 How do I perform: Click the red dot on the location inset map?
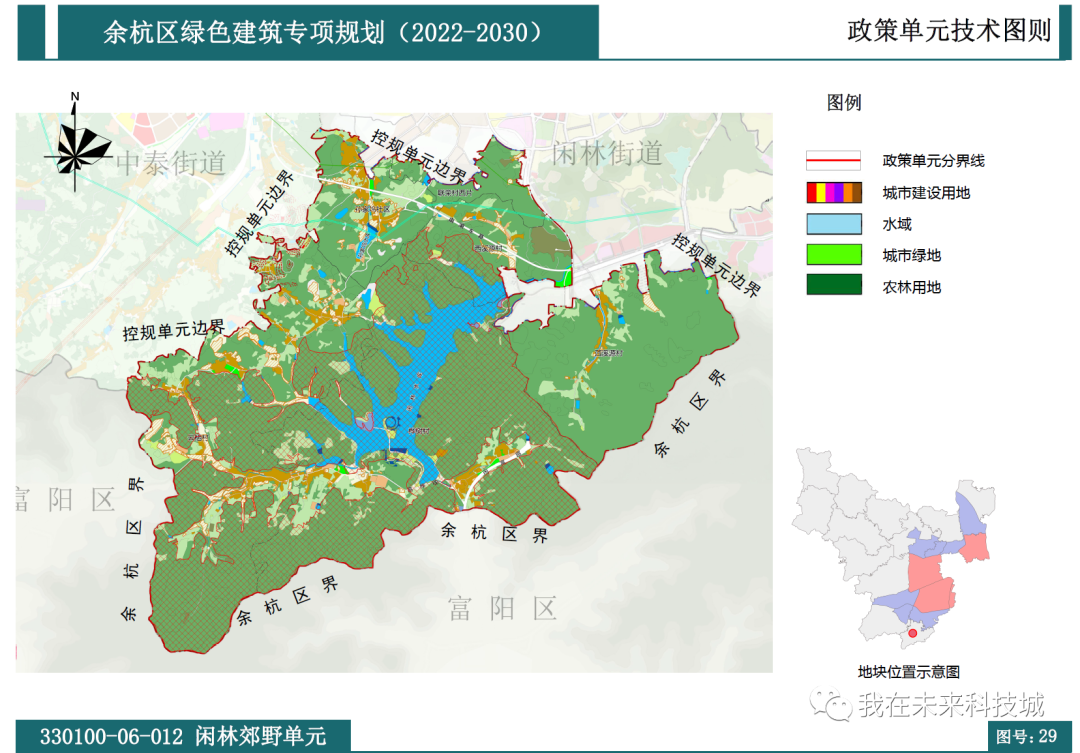coord(913,632)
